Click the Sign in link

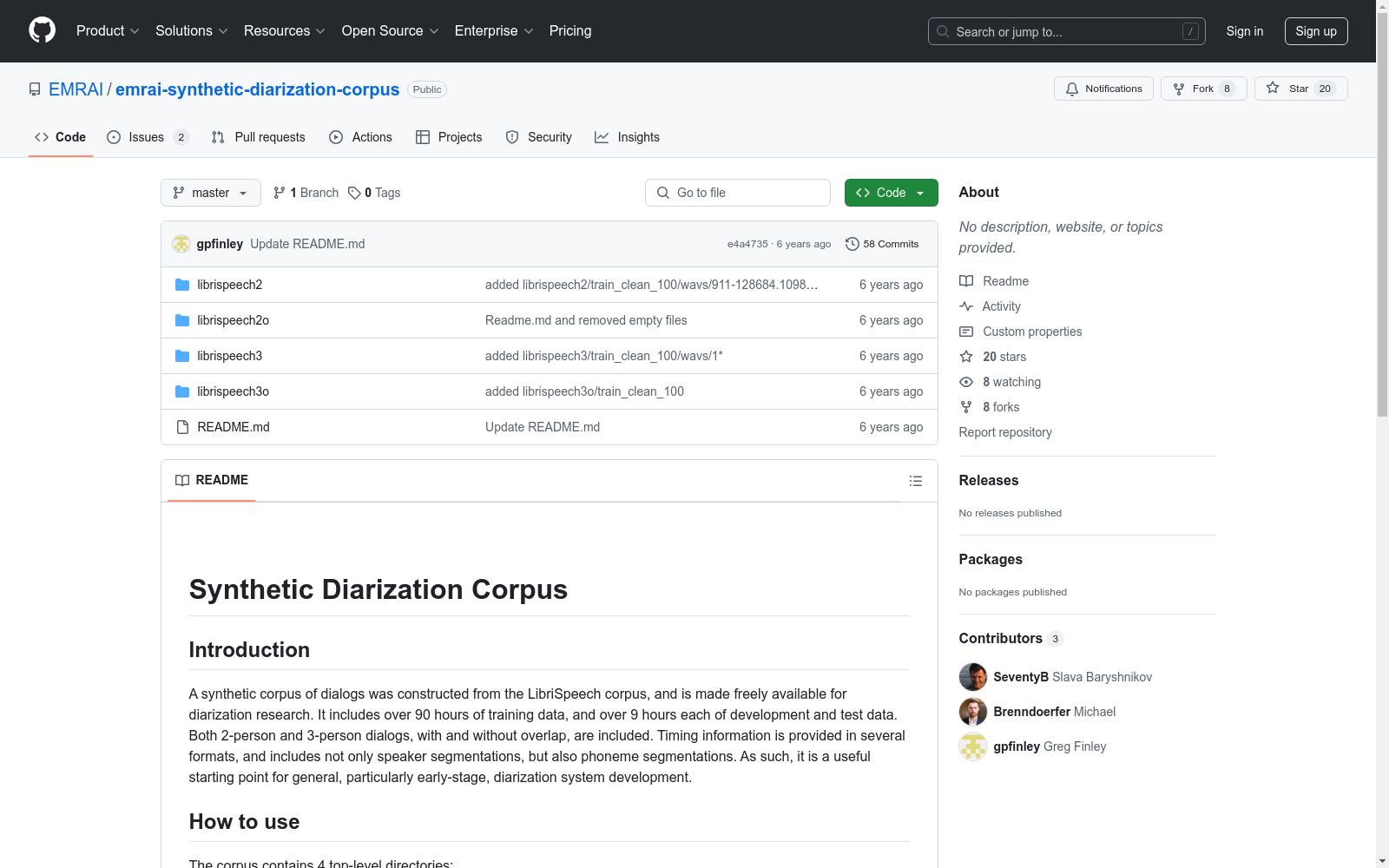[x=1245, y=31]
